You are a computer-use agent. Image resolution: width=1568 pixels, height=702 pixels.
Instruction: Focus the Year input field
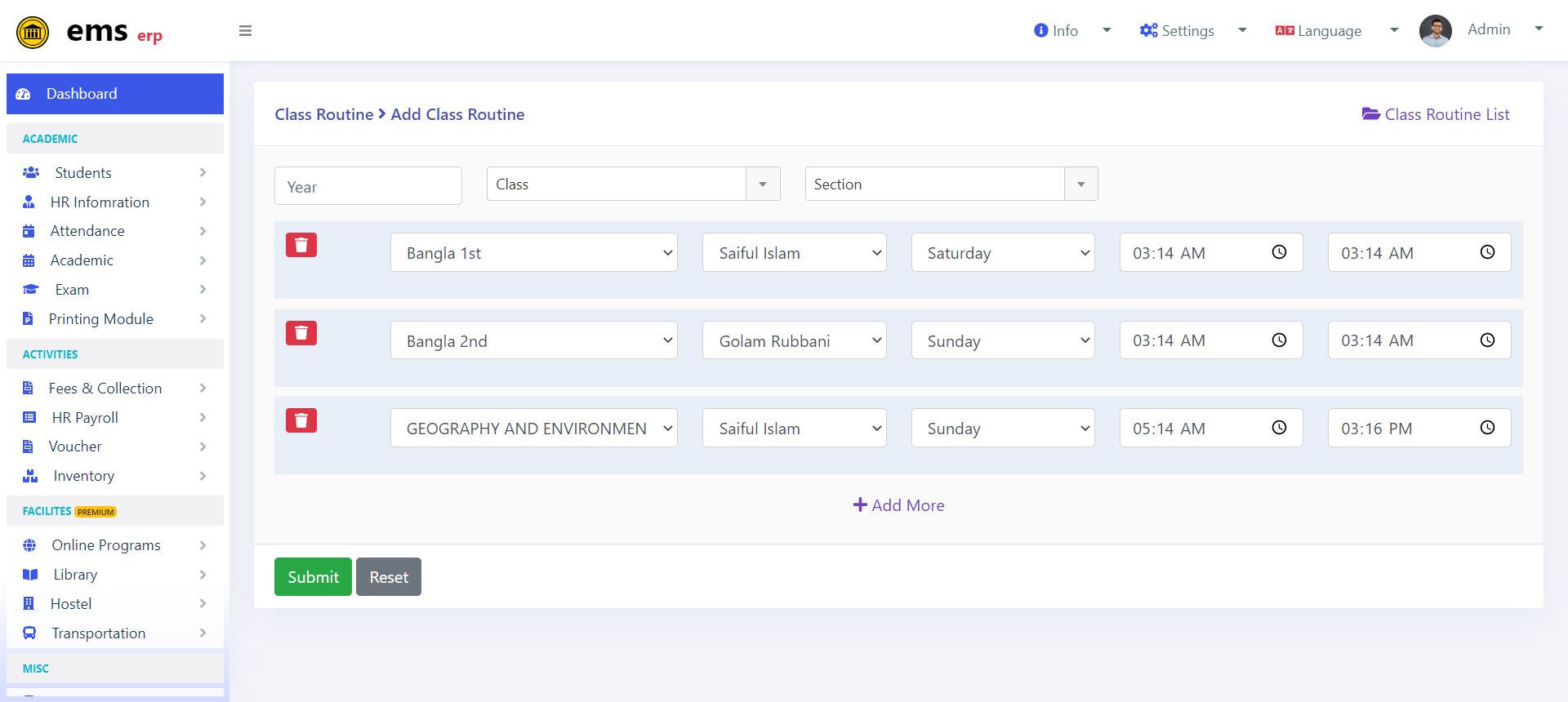[368, 186]
